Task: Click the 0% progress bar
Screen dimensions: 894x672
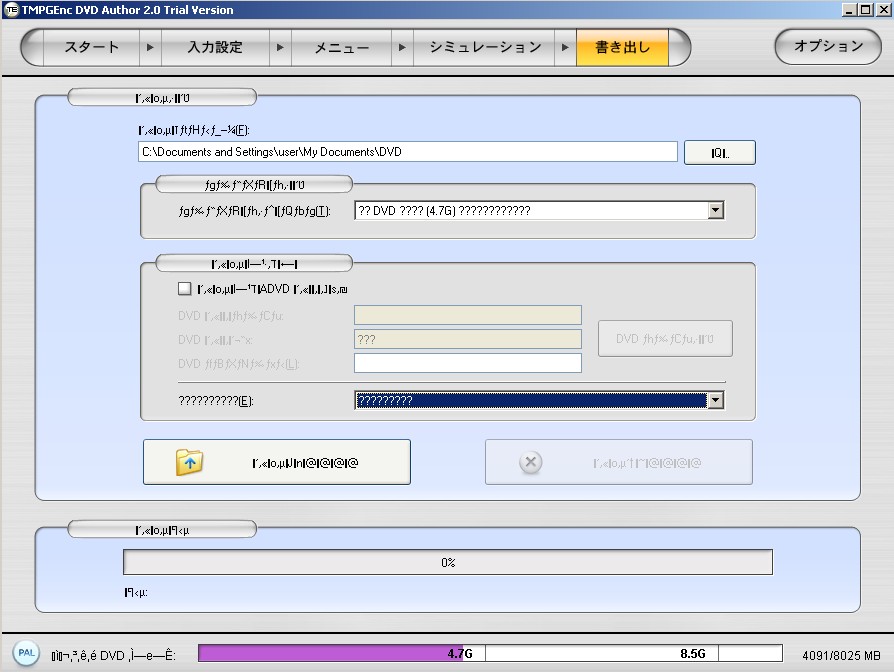Action: coord(448,563)
